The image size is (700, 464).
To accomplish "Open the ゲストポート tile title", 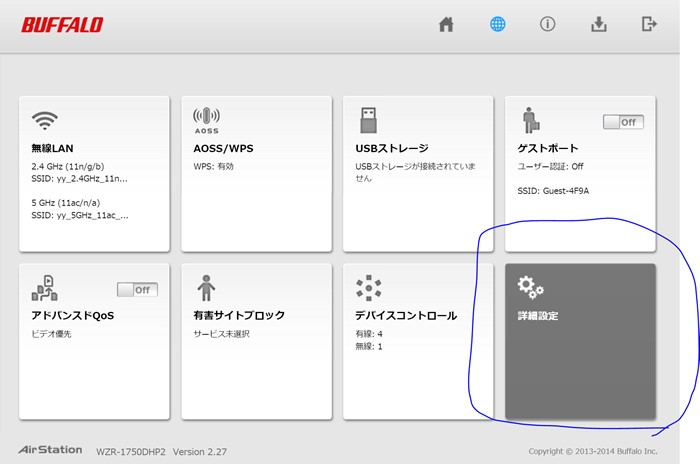I will (548, 148).
